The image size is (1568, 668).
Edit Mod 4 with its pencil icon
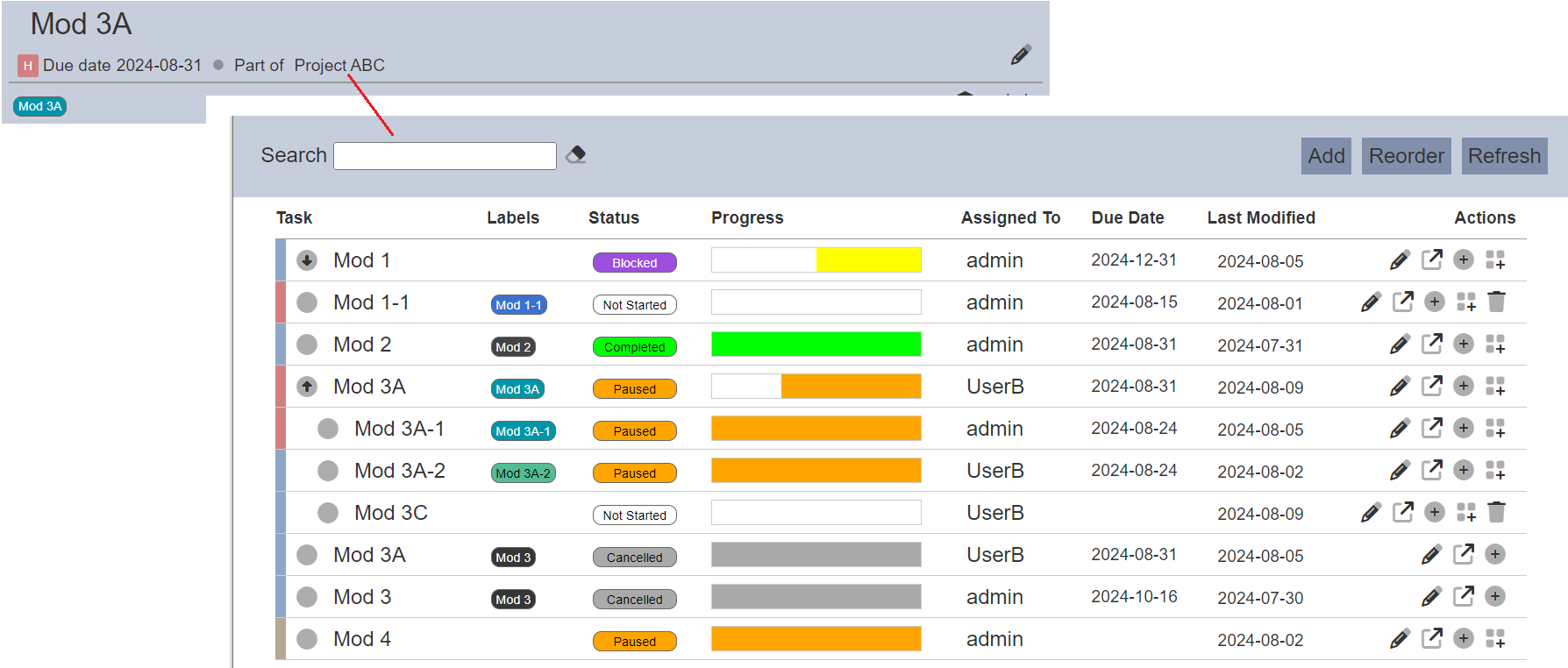point(1400,639)
